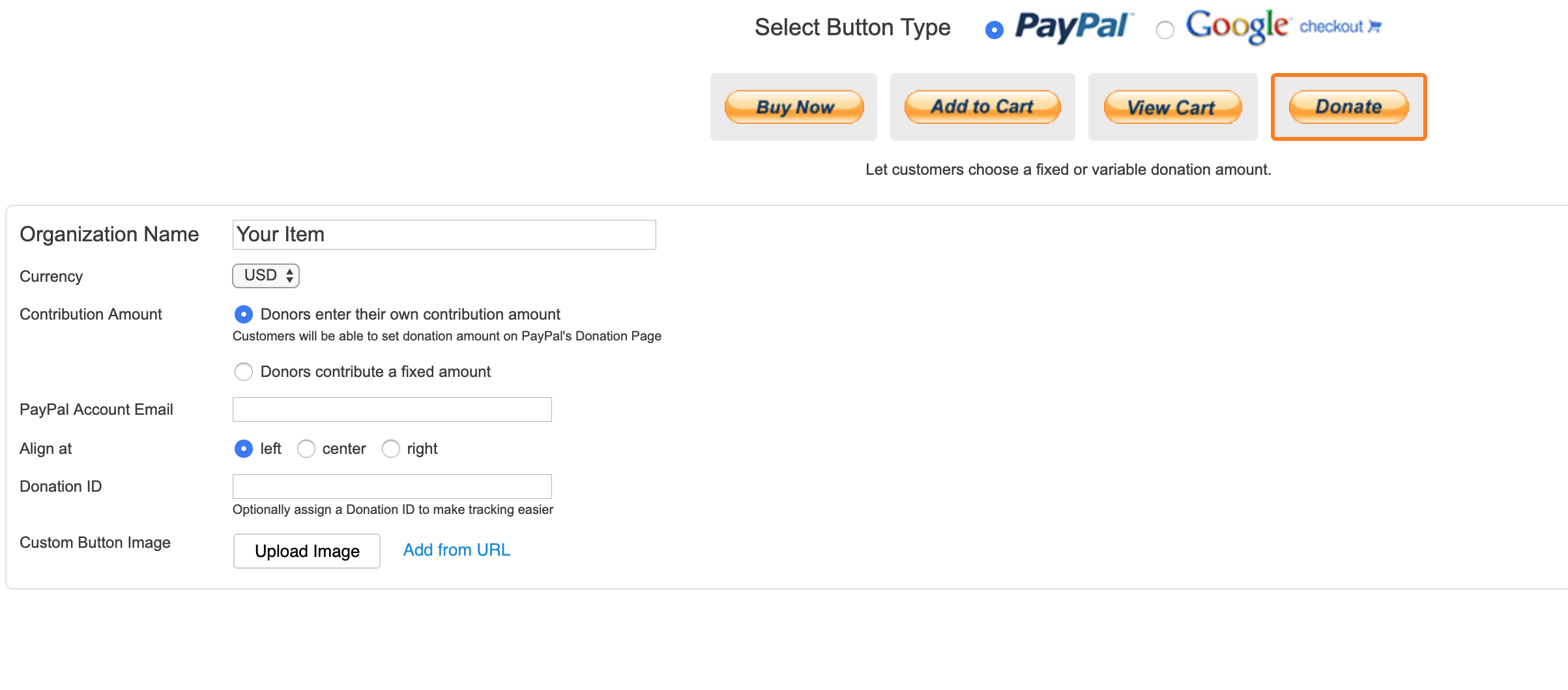Viewport: 1568px width, 690px height.
Task: Select the PayPal button type radio
Action: [x=994, y=30]
